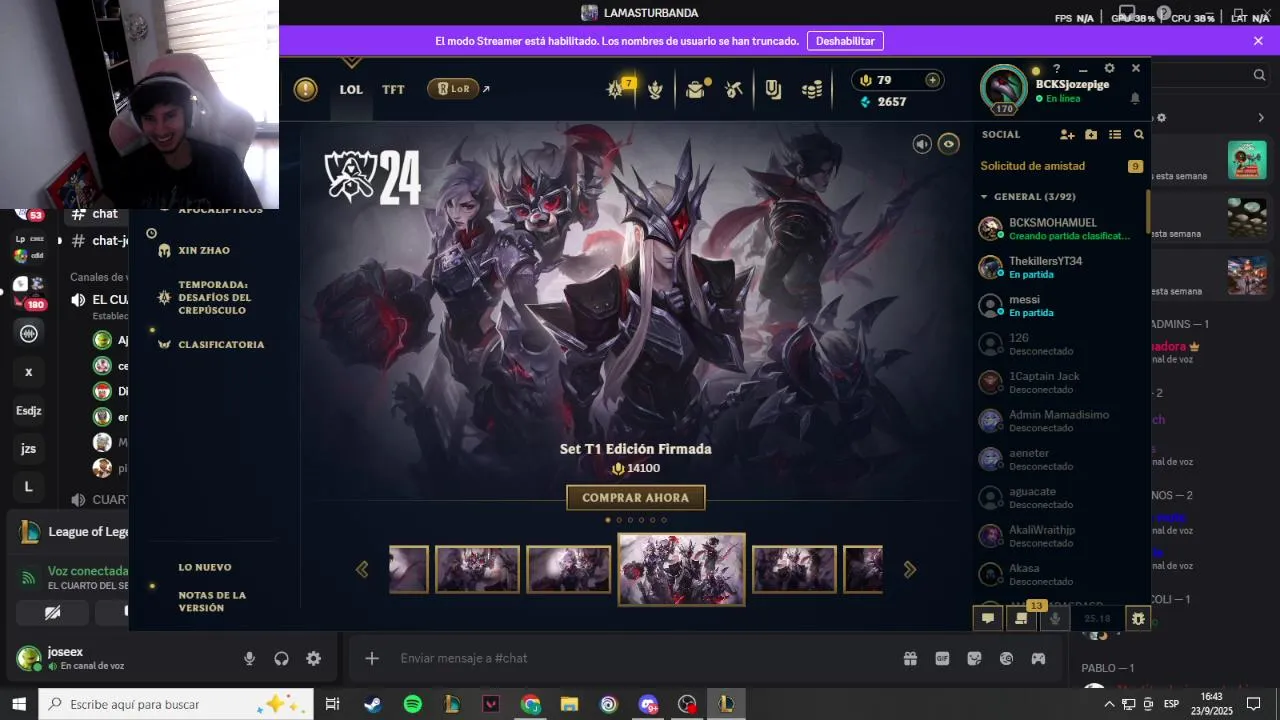
Task: Open the crafting hammer icon
Action: pyautogui.click(x=734, y=89)
